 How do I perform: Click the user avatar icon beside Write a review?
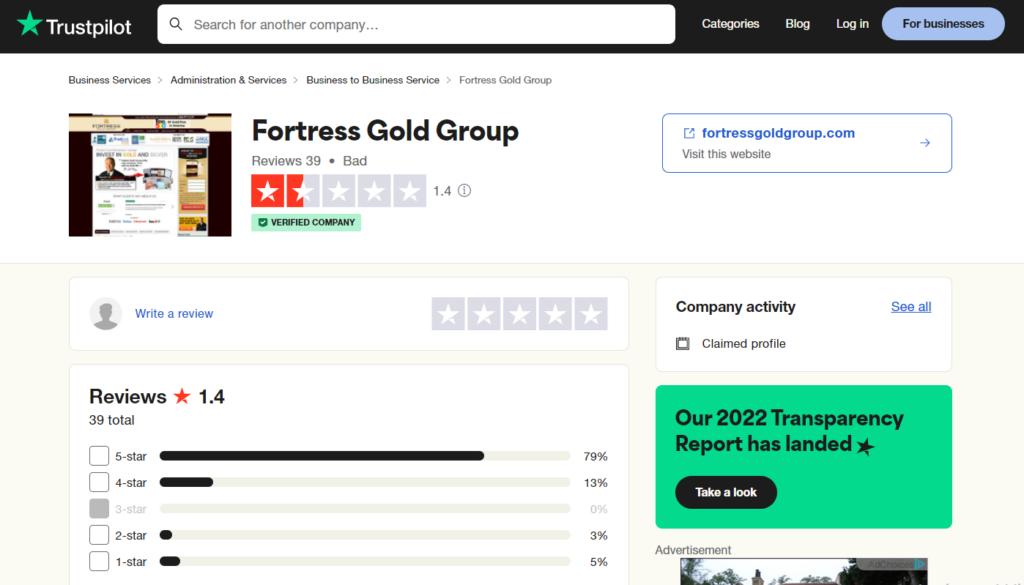[x=106, y=313]
